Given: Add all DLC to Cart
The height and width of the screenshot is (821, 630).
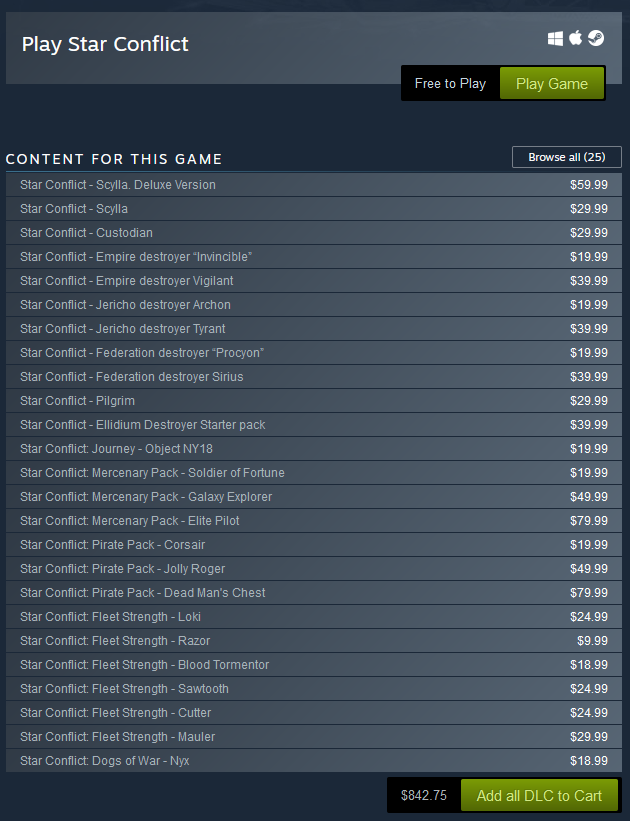Looking at the screenshot, I should coord(539,795).
